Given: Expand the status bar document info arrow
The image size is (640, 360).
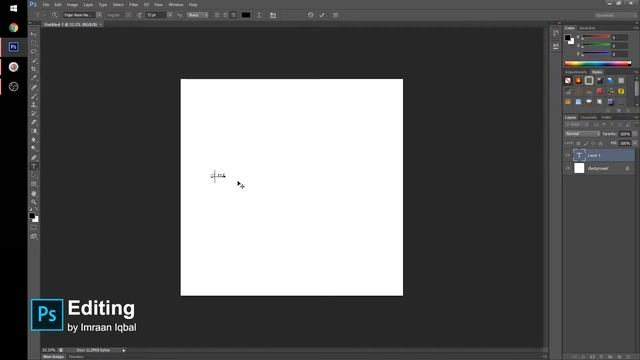Looking at the screenshot, I should coord(124,350).
